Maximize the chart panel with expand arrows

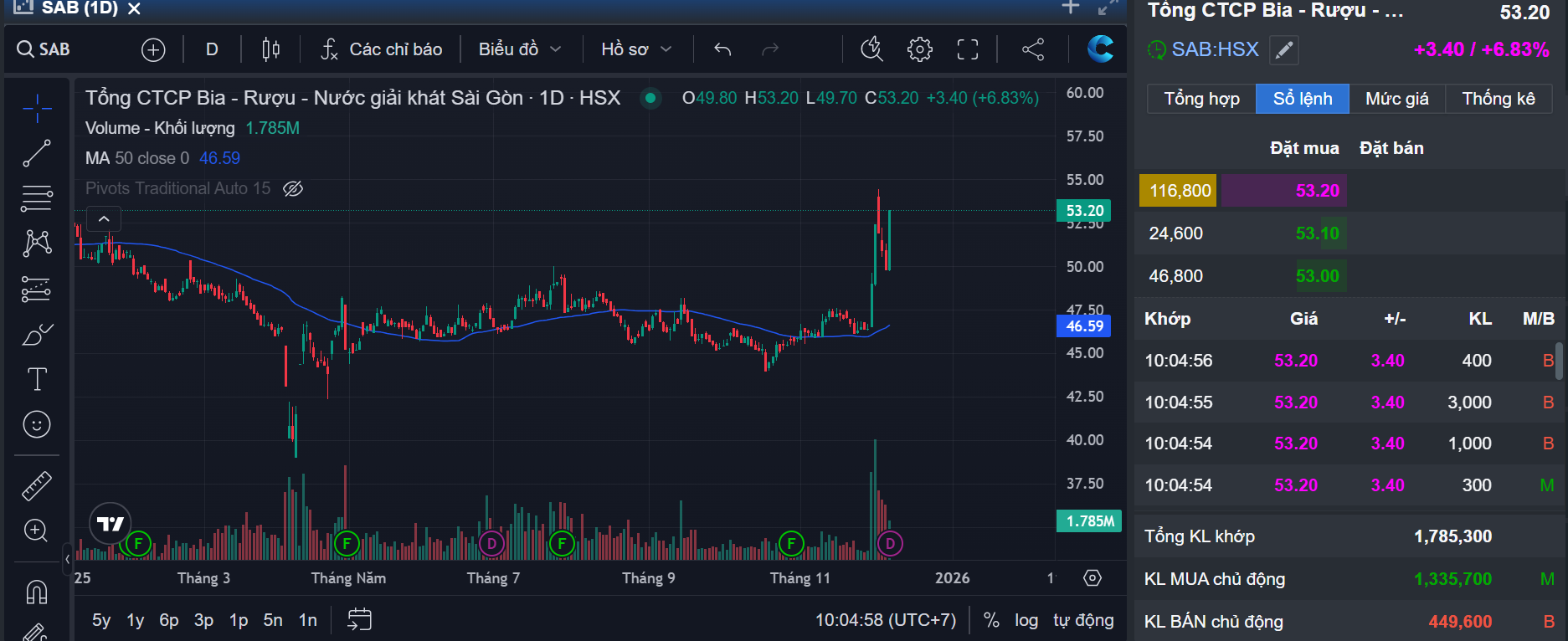point(1108,8)
